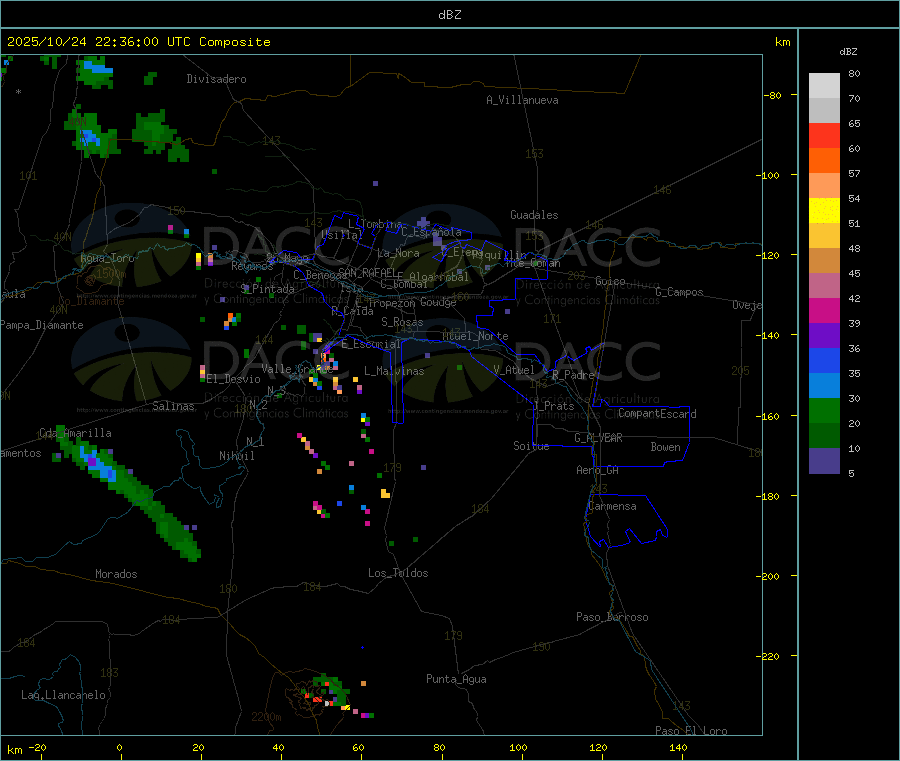Click the Nihuil location label
Screen dimensions: 900x761
pos(237,456)
